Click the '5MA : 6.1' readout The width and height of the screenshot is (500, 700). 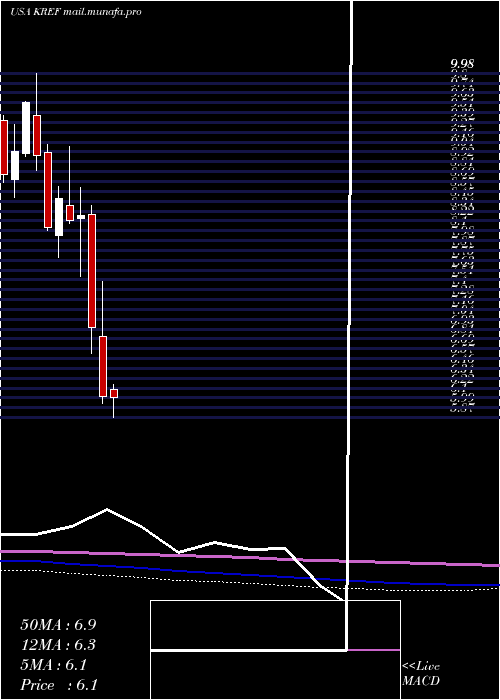53,665
